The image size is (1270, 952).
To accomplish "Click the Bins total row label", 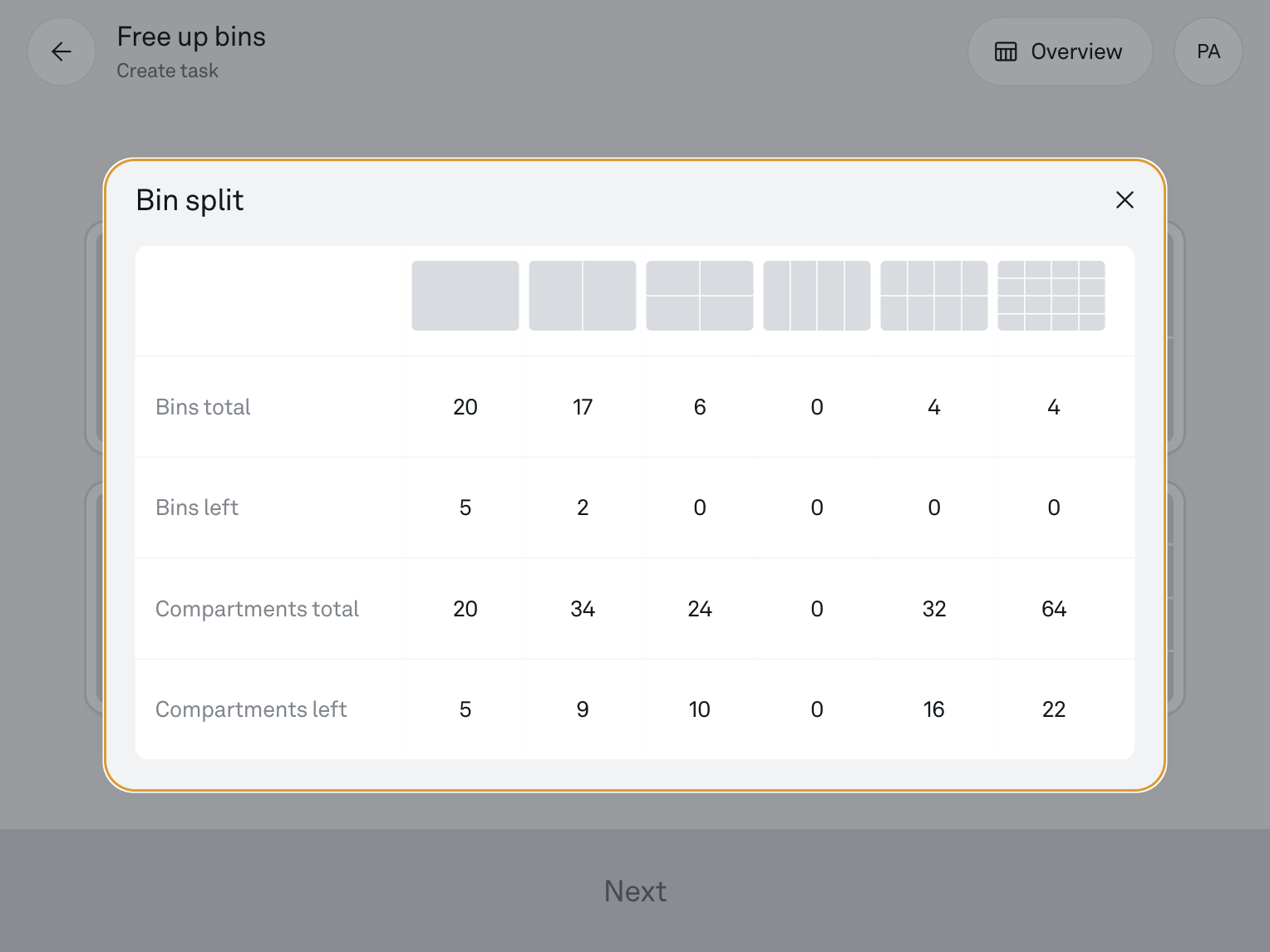I will click(203, 407).
